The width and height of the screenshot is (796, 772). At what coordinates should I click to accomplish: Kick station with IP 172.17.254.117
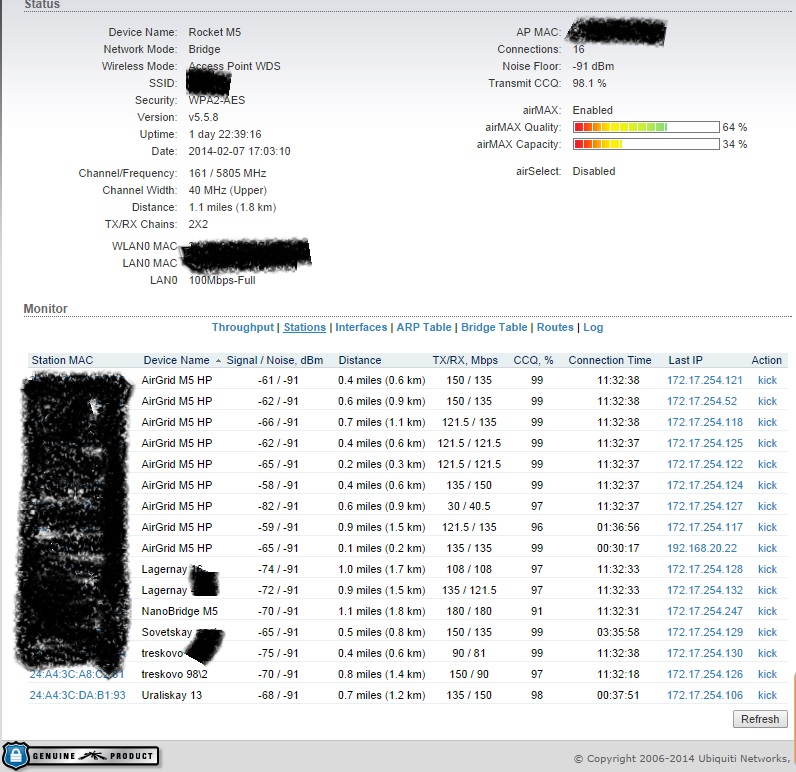click(x=767, y=527)
